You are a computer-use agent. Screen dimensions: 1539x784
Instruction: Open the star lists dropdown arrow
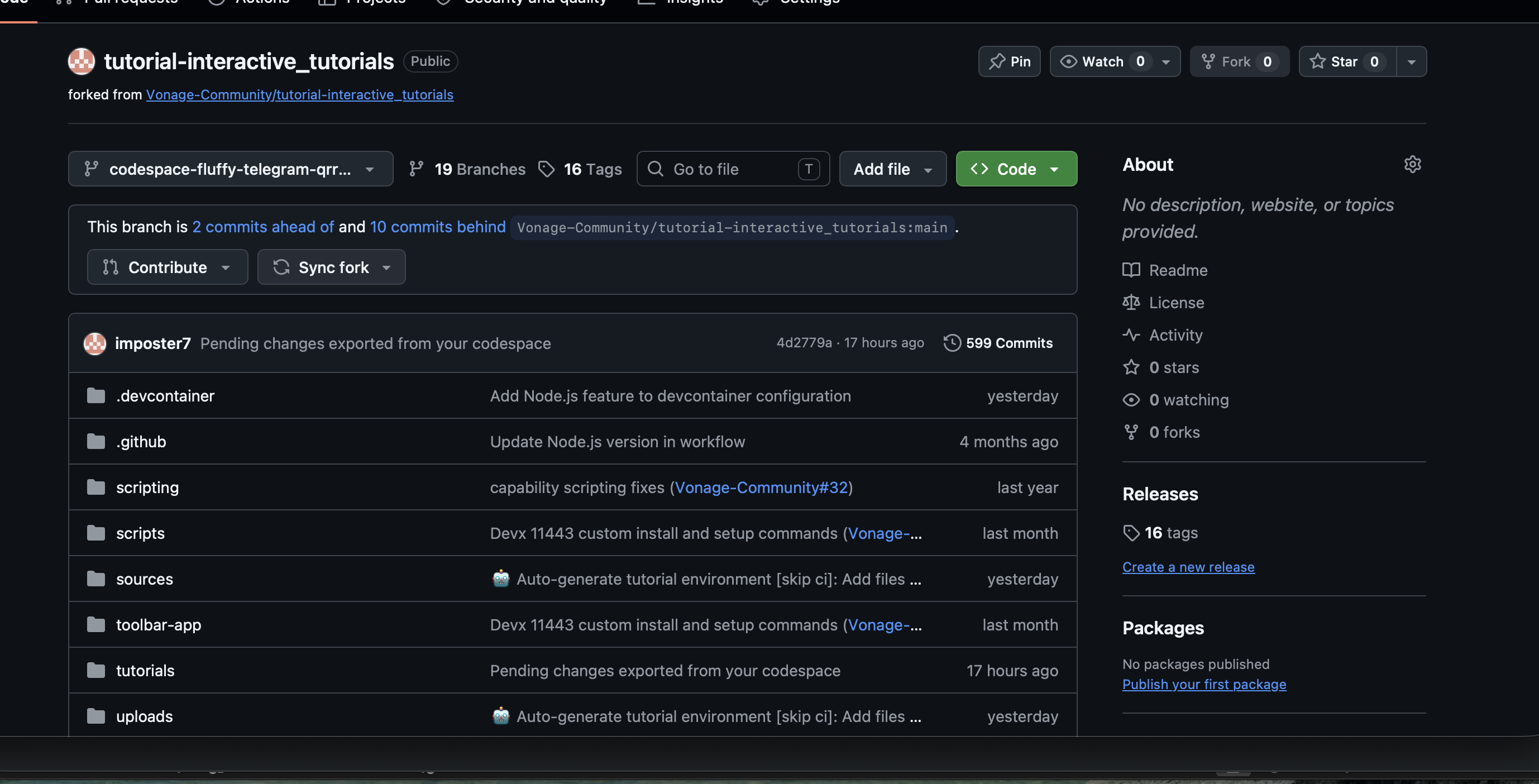1411,61
